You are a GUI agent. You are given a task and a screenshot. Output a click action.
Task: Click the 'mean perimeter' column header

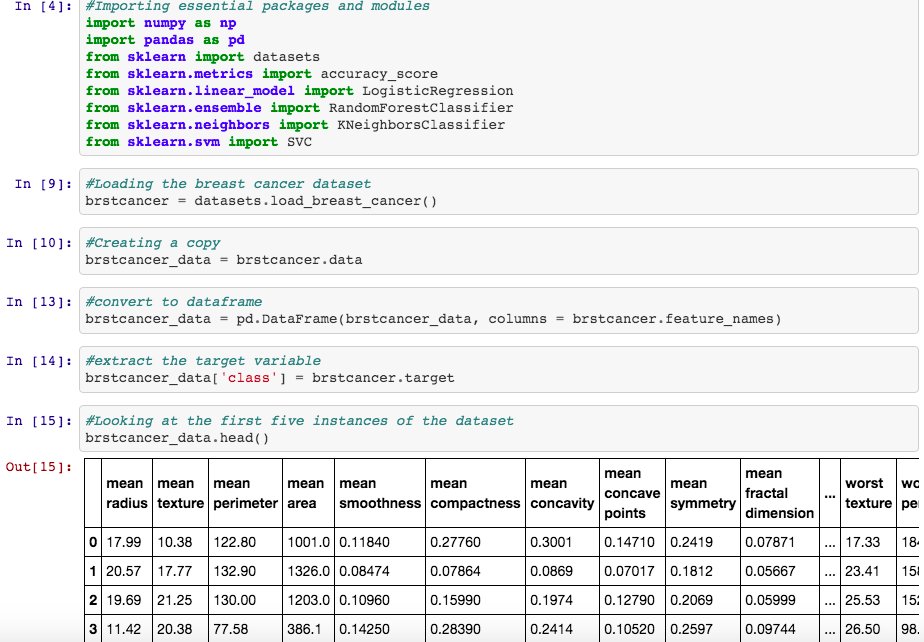pos(245,493)
